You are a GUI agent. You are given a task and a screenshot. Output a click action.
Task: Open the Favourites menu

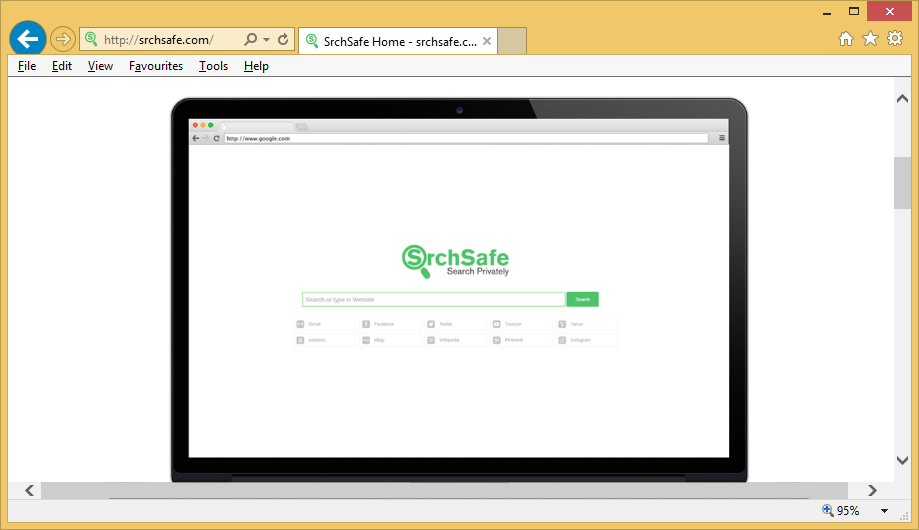click(156, 66)
